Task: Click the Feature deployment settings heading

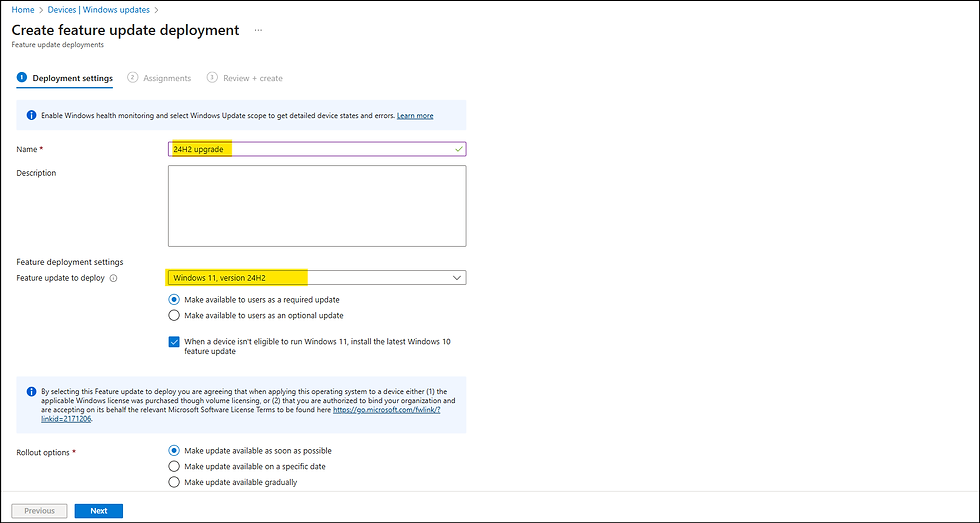Action: (x=70, y=262)
